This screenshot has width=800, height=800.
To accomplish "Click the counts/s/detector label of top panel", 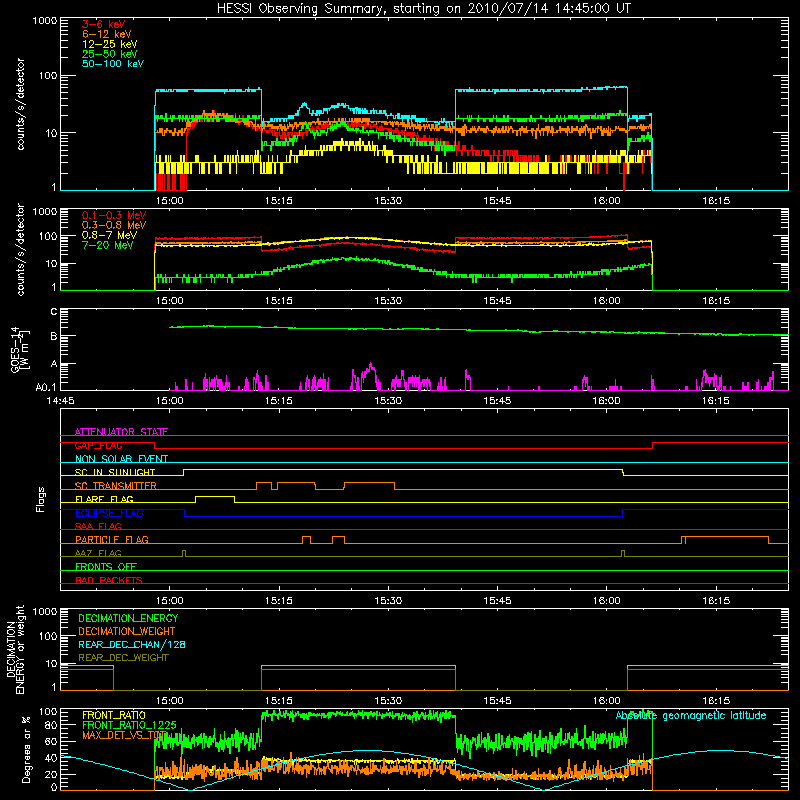I will coord(20,104).
